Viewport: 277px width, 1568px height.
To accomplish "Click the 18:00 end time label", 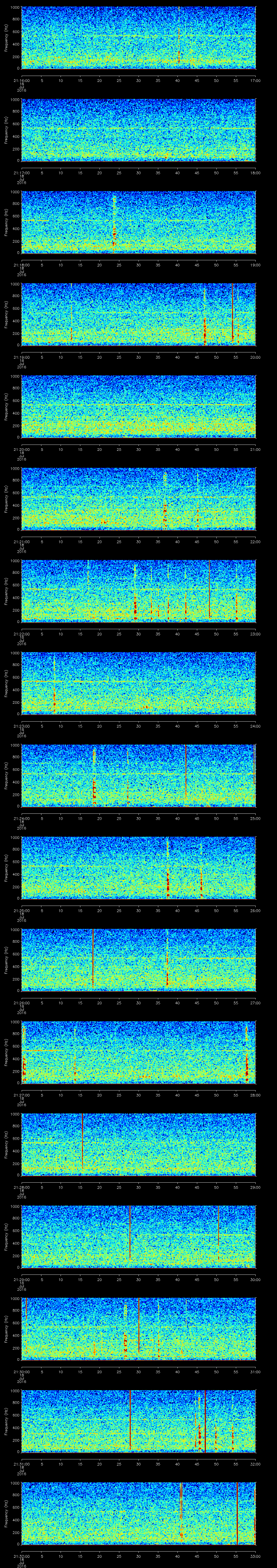I will tap(256, 173).
